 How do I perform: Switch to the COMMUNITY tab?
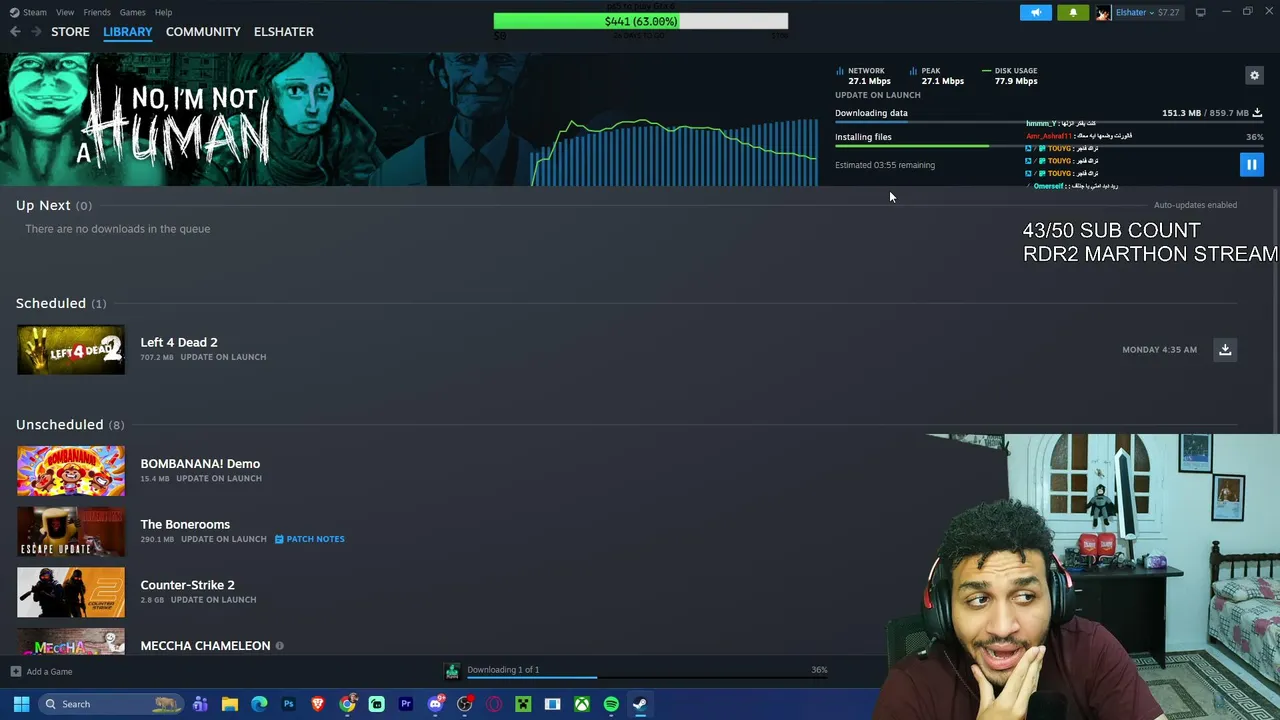point(203,32)
